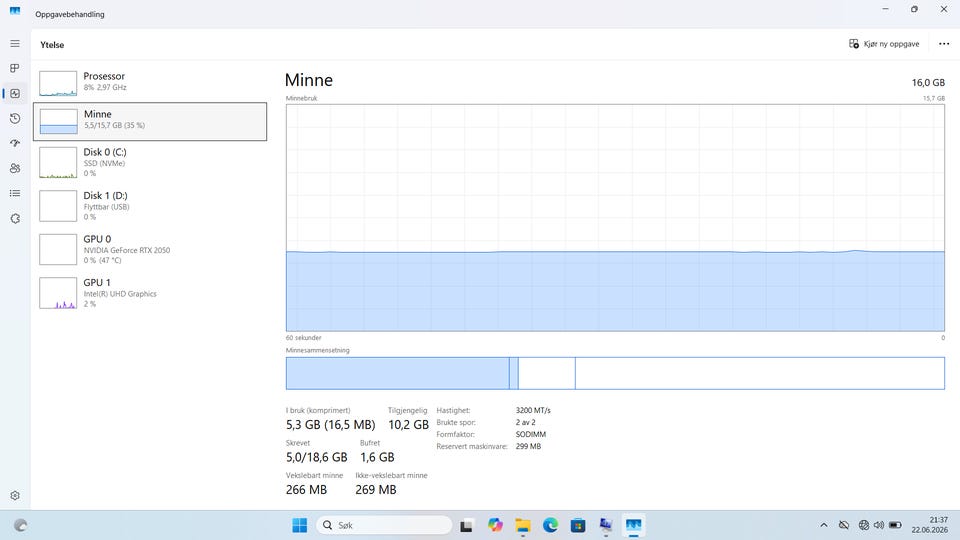Open Copilot from the taskbar
This screenshot has width=960, height=540.
point(495,525)
